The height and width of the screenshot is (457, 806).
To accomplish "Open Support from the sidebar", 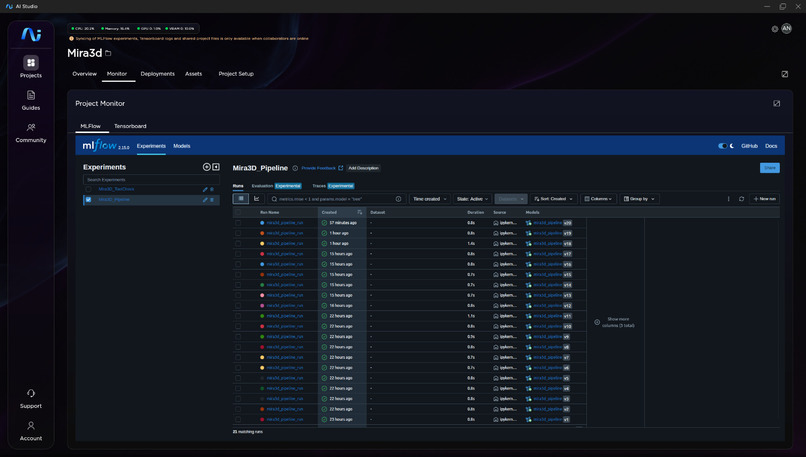I will 31,398.
